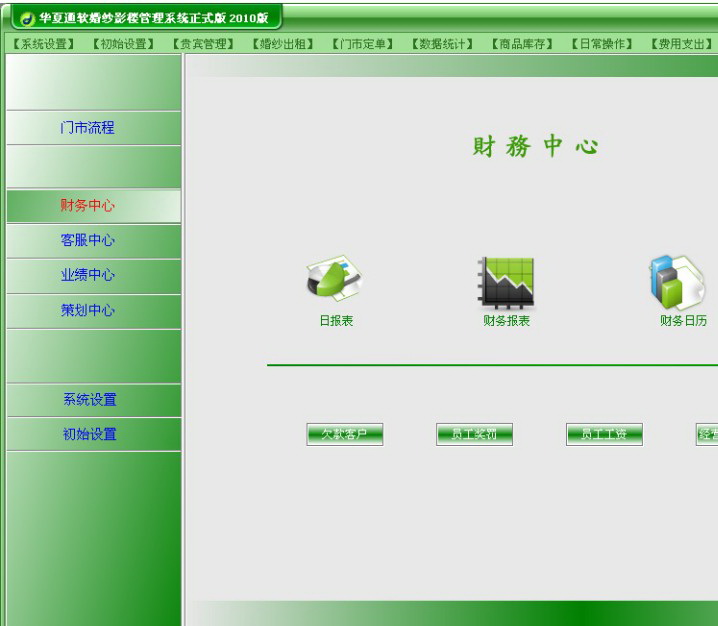Open the 财务报表 chart icon
Image resolution: width=718 pixels, height=626 pixels.
506,282
